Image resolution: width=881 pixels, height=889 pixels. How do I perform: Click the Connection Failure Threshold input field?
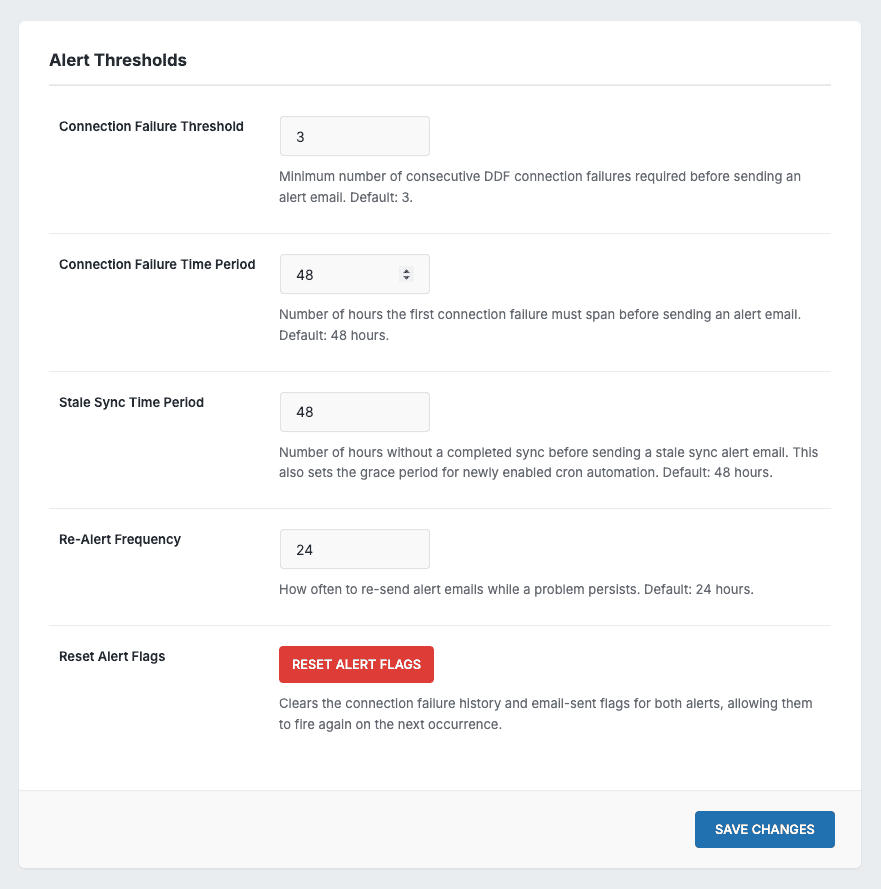coord(354,136)
